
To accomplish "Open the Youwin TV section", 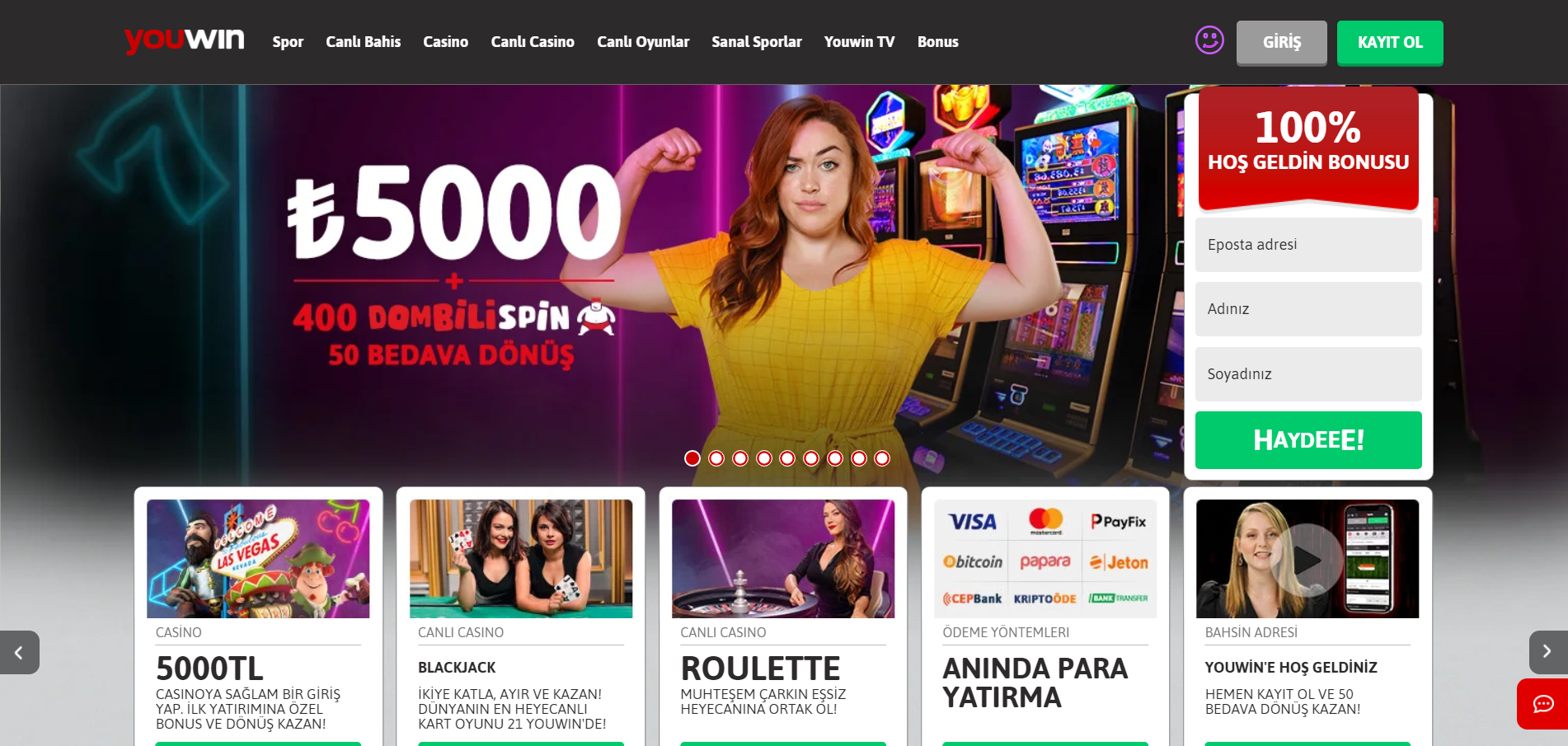I will pyautogui.click(x=859, y=42).
